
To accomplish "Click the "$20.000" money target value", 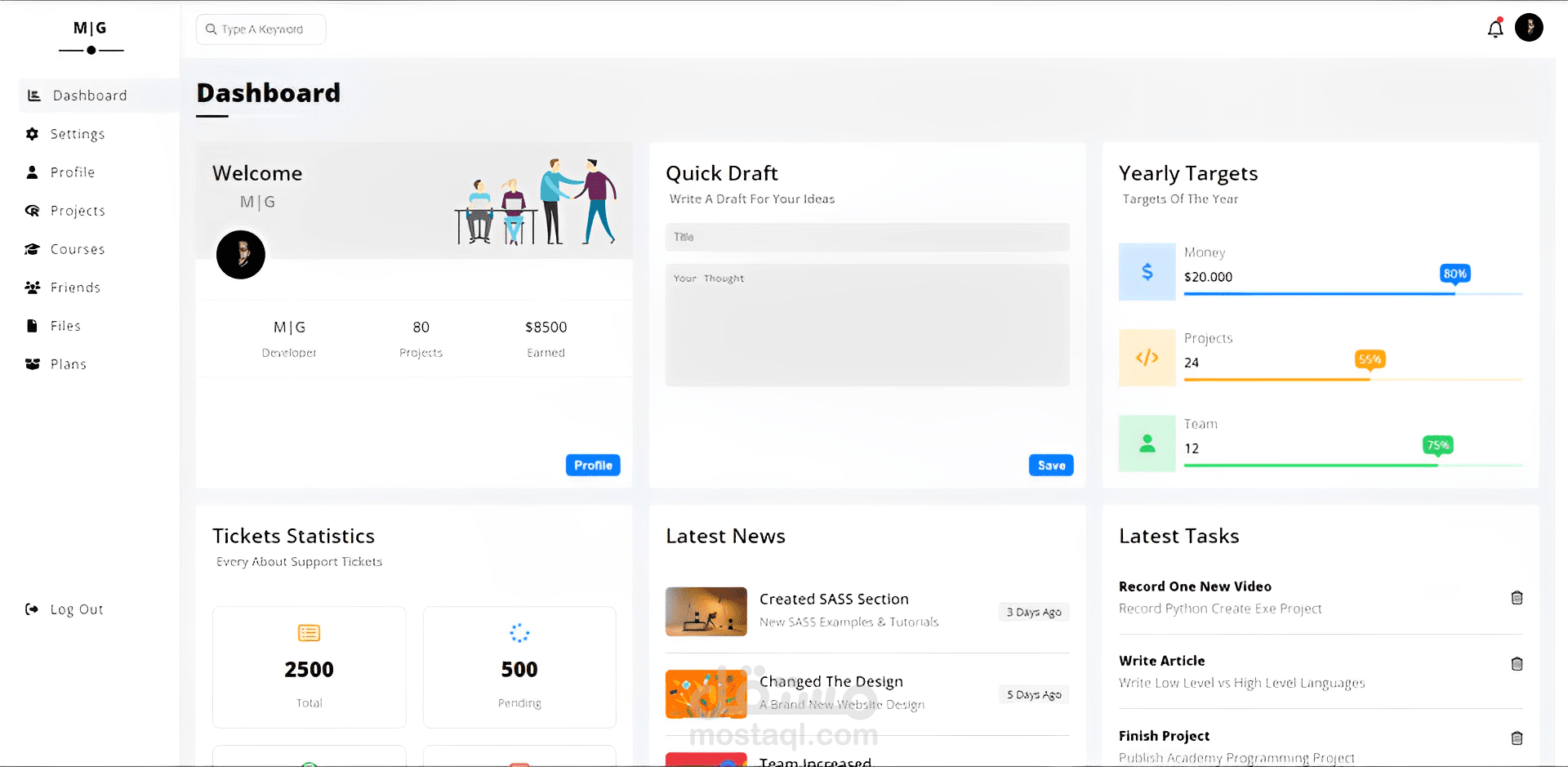I will click(1208, 277).
